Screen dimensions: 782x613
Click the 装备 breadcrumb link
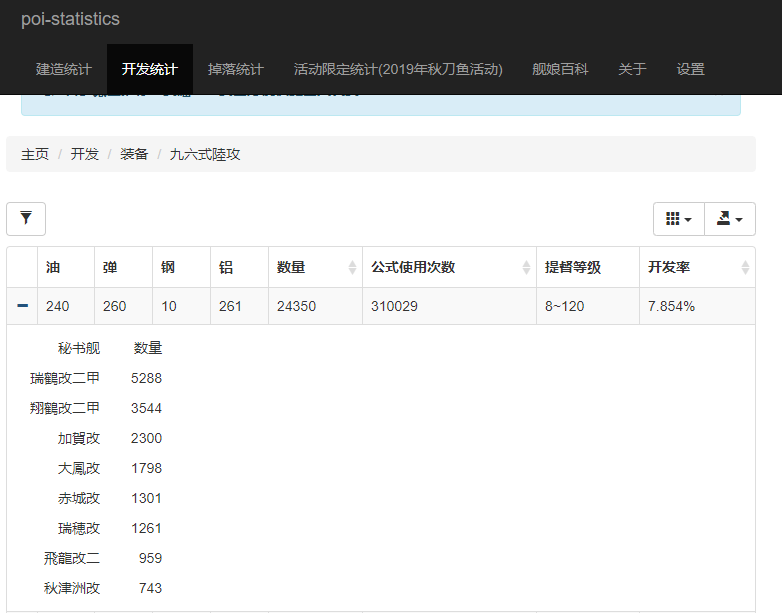pyautogui.click(x=134, y=154)
